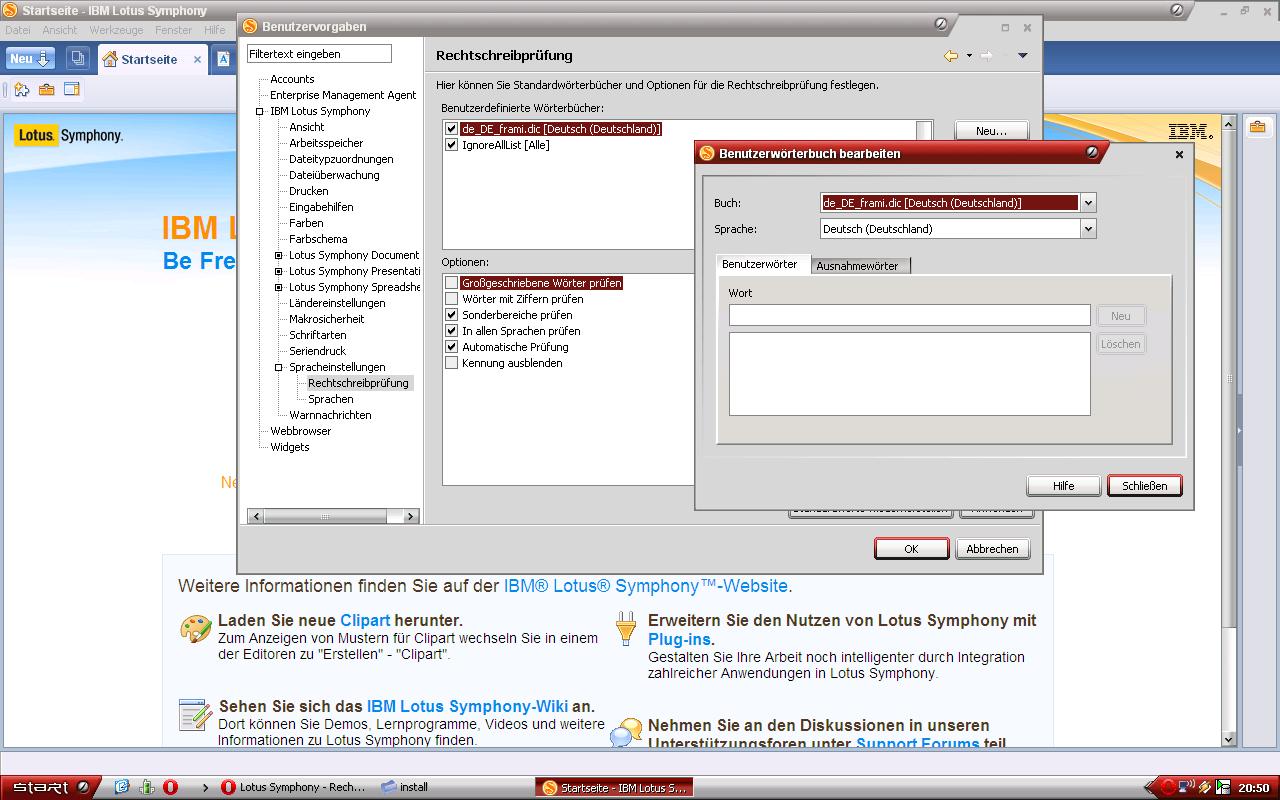The height and width of the screenshot is (800, 1280).
Task: Click the plug Plug-ins icon
Action: click(x=626, y=628)
